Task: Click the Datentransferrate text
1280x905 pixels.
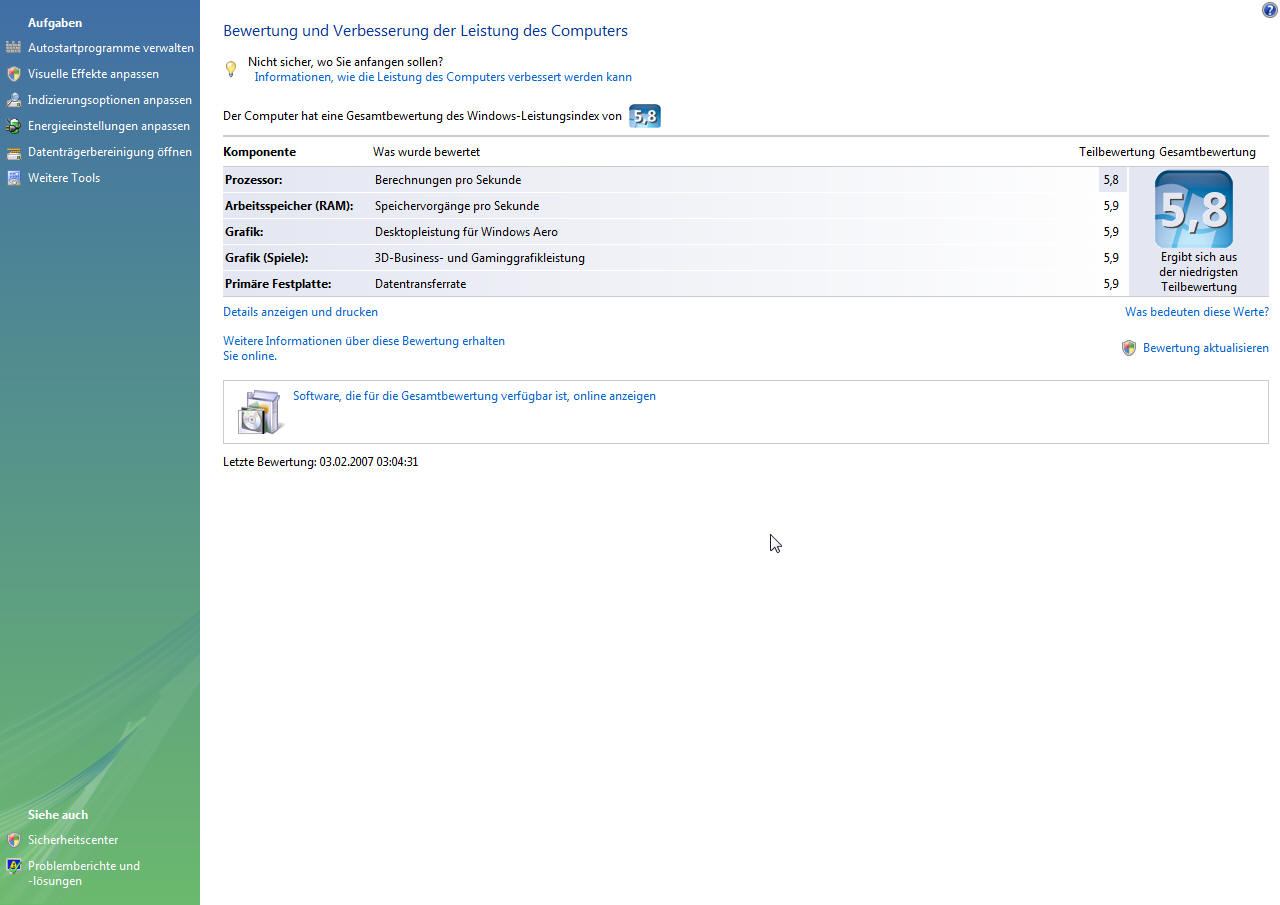Action: coord(420,284)
